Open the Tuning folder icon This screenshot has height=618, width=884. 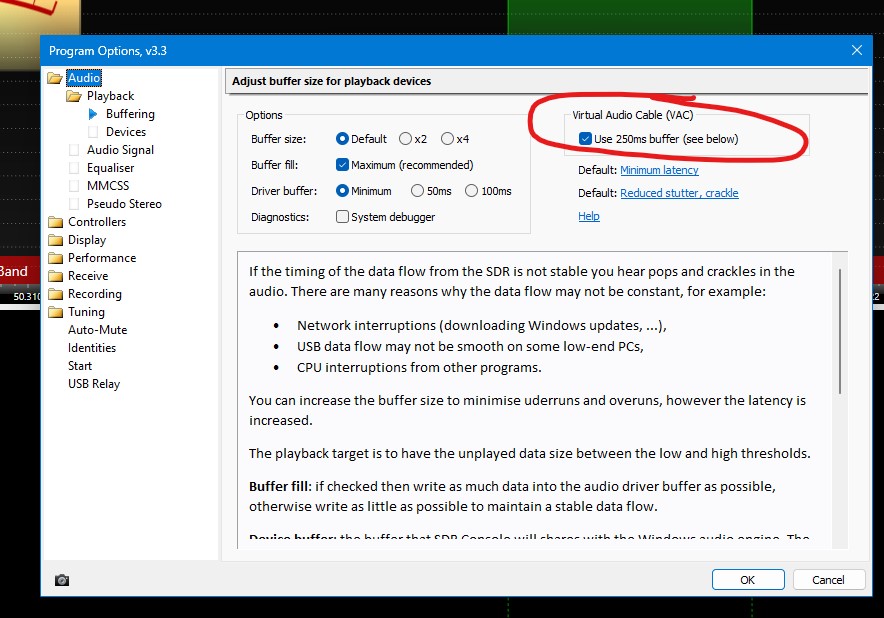[55, 312]
